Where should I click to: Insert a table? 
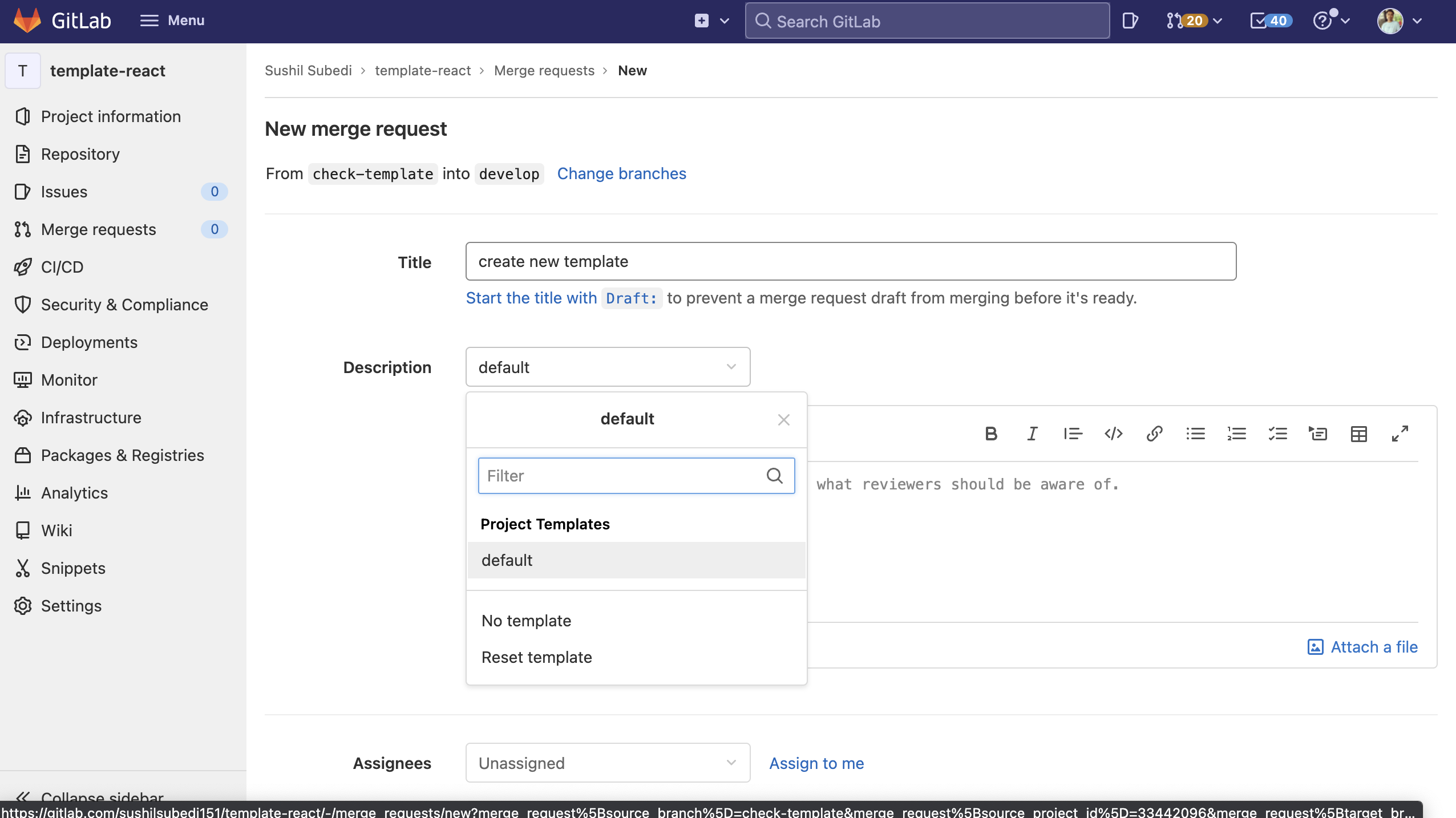tap(1359, 434)
